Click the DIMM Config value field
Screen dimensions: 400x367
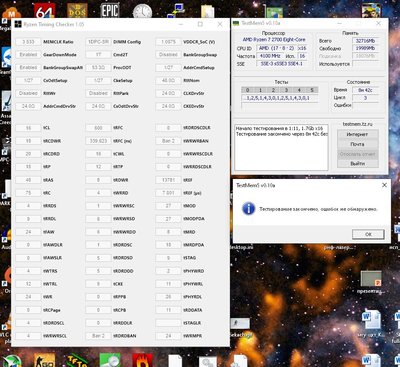[98, 42]
